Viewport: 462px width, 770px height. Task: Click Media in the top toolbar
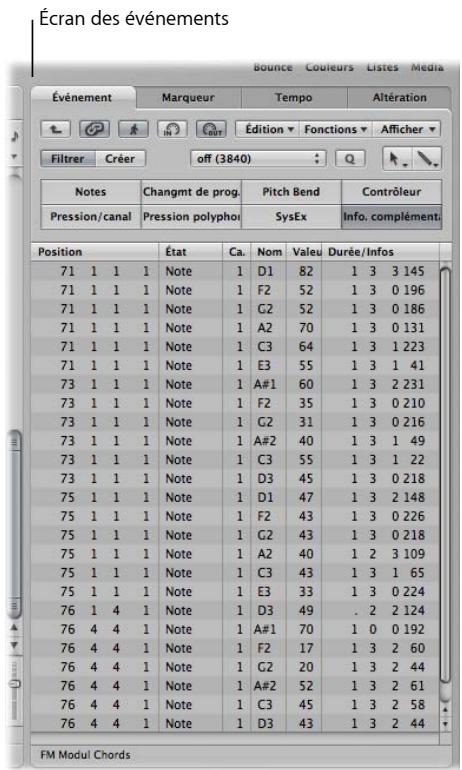[x=427, y=67]
